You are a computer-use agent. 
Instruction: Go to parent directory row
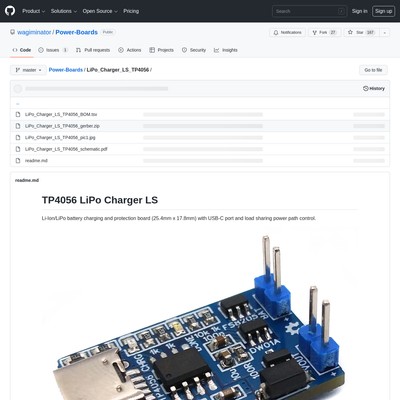click(200, 103)
